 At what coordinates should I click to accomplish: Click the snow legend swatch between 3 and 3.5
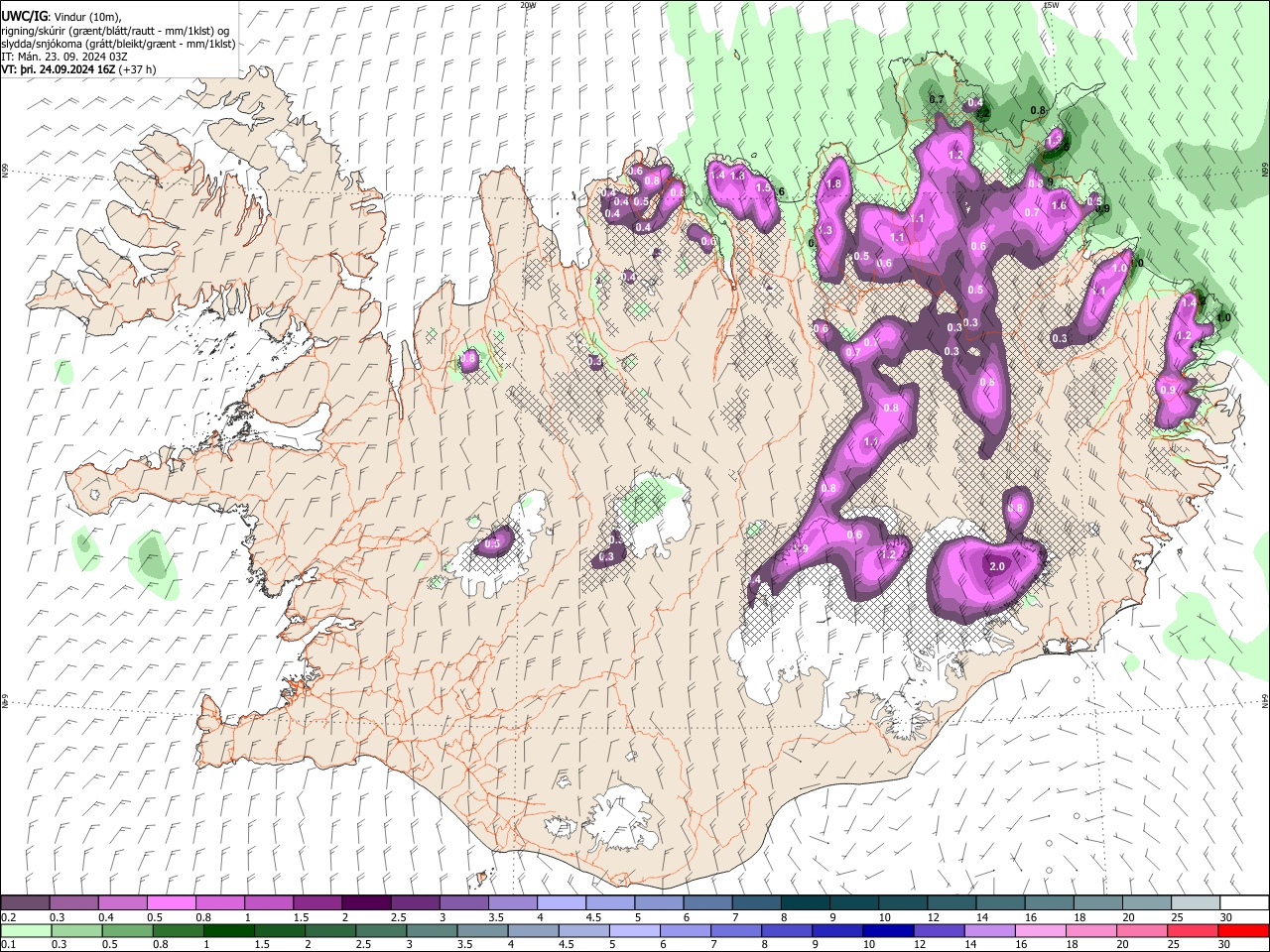463,902
